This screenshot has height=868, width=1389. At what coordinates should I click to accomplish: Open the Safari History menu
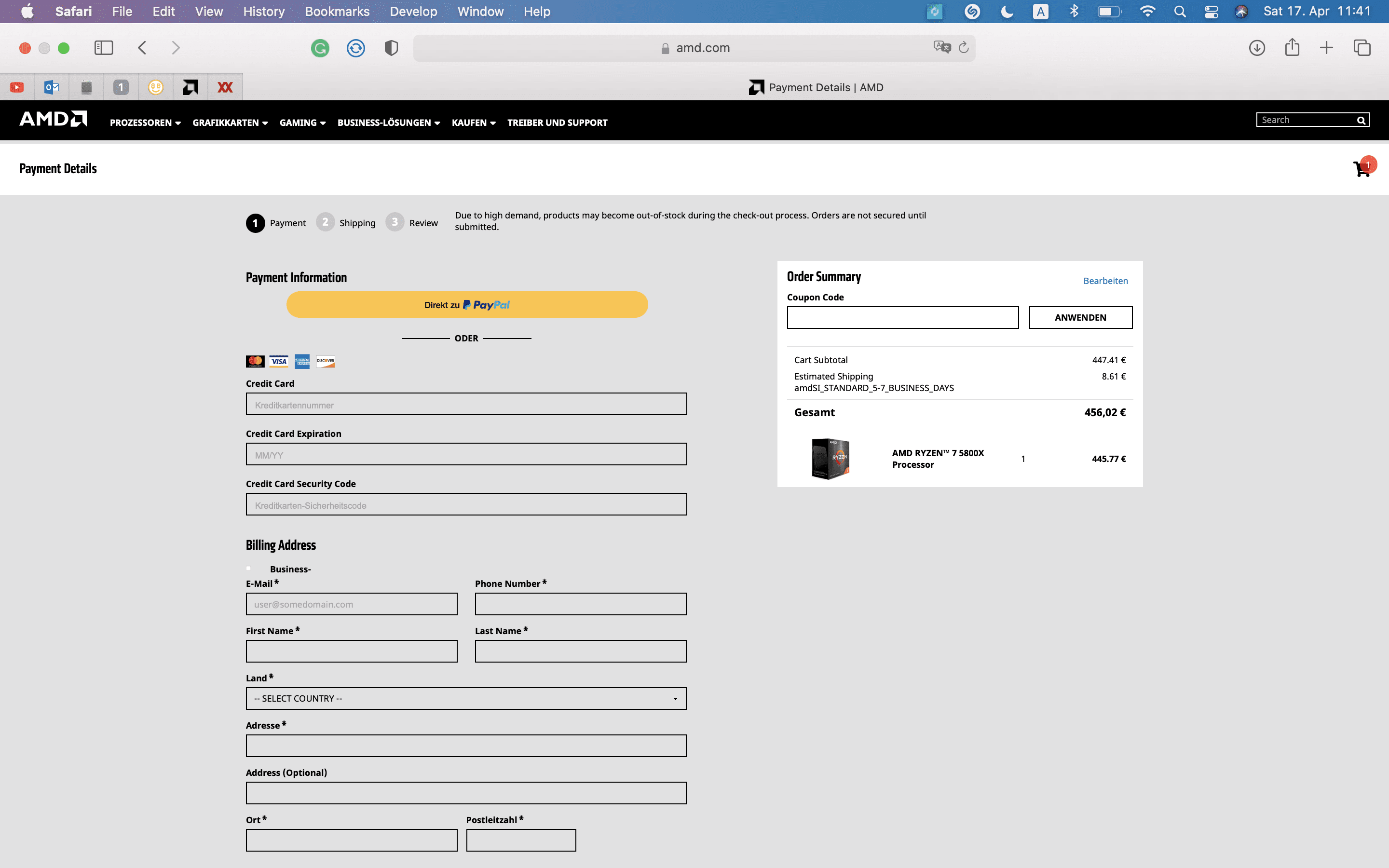pos(263,12)
